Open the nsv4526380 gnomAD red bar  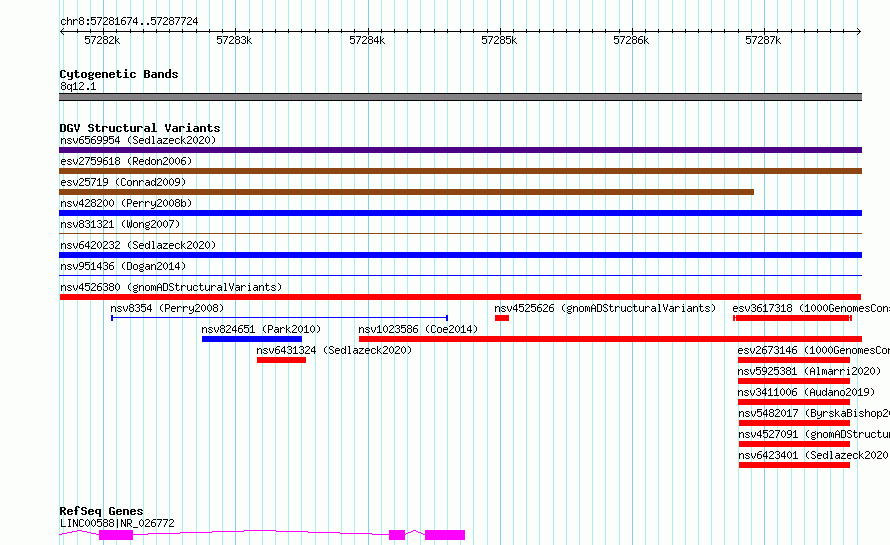pos(460,297)
